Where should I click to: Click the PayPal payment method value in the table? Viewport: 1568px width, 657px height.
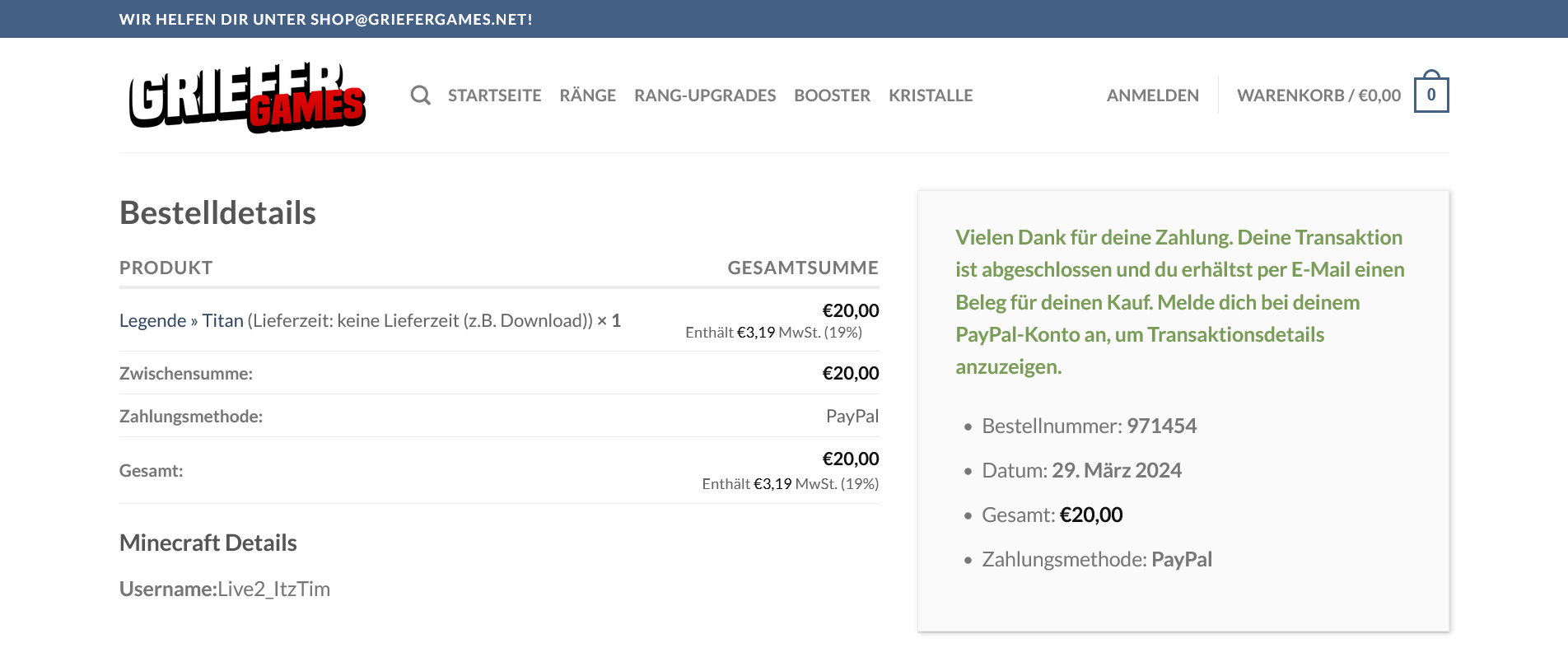tap(852, 416)
